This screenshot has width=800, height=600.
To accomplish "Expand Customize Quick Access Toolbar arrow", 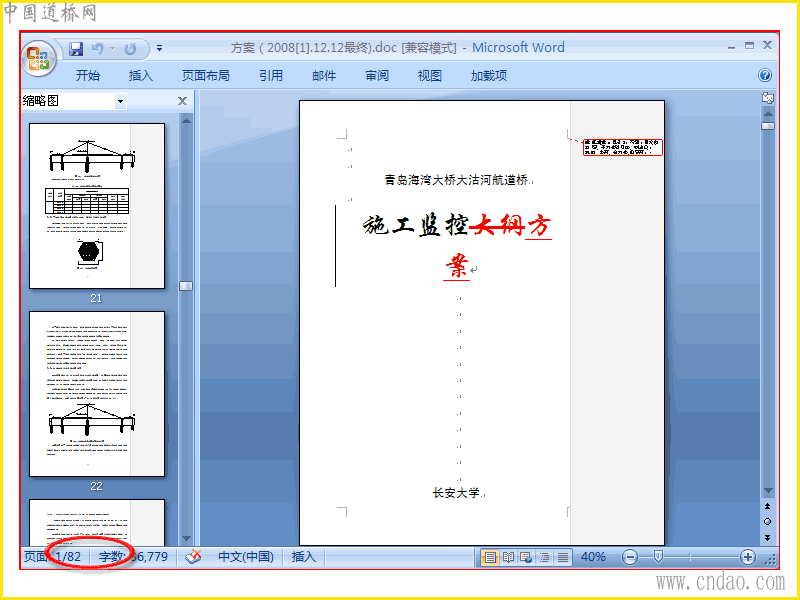I will (x=159, y=49).
